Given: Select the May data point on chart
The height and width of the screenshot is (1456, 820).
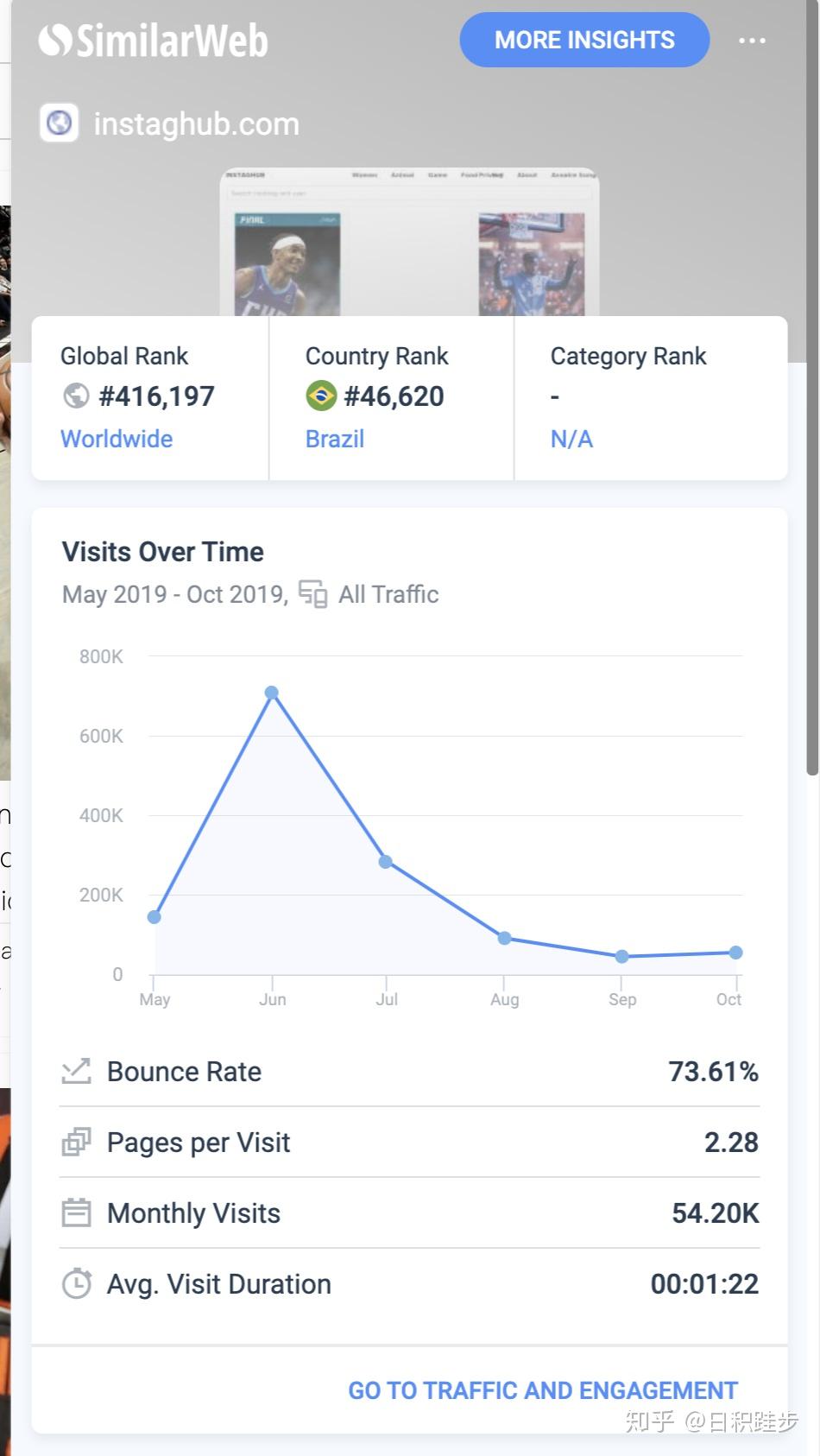Looking at the screenshot, I should pyautogui.click(x=154, y=917).
